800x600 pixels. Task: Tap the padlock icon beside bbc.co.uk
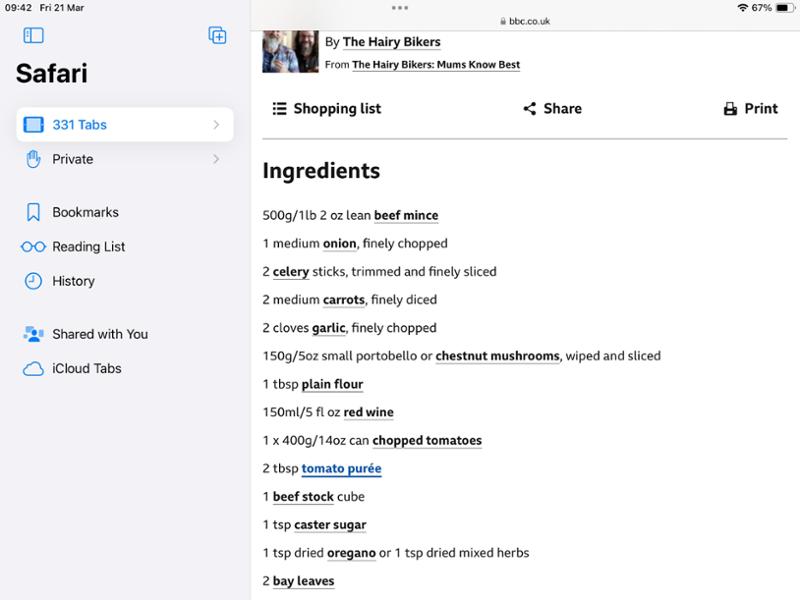(503, 21)
